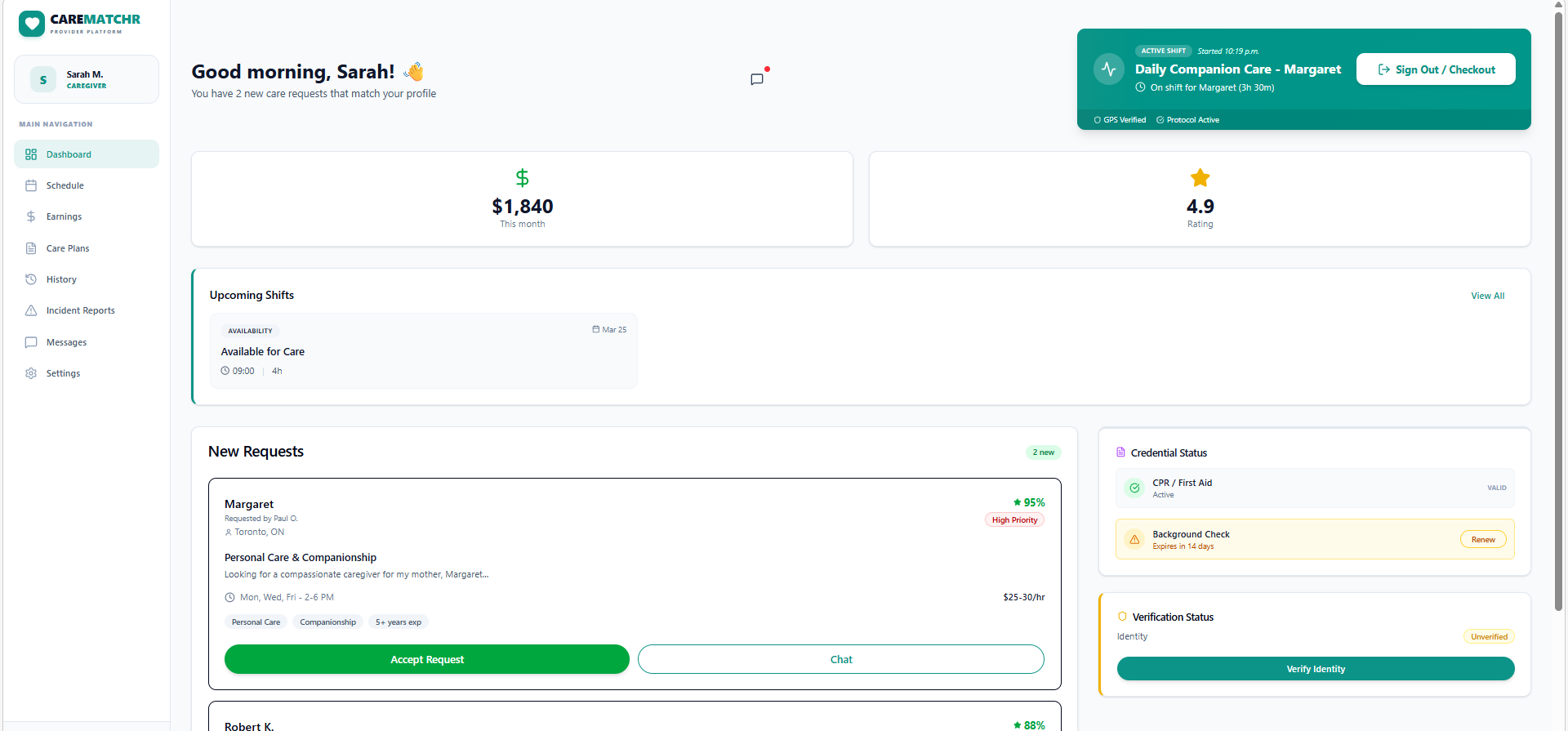Click the Protocol Active check icon

point(1160,120)
